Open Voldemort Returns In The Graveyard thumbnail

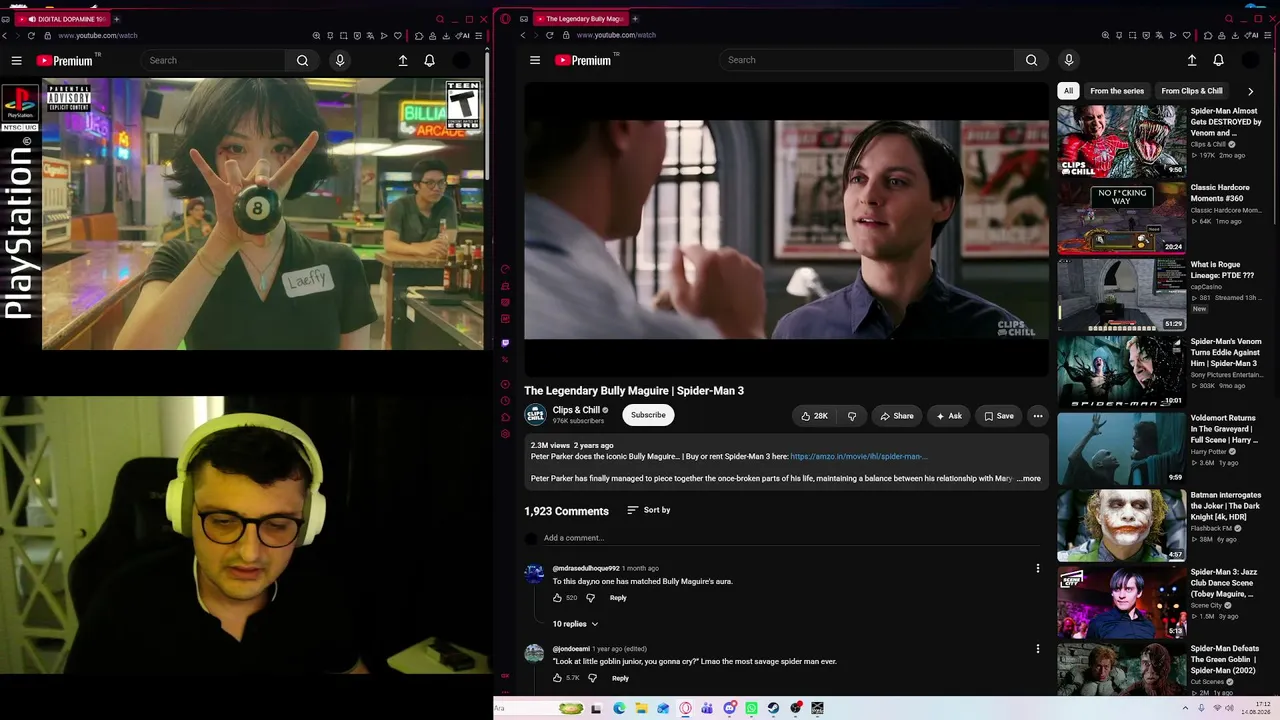coord(1122,448)
